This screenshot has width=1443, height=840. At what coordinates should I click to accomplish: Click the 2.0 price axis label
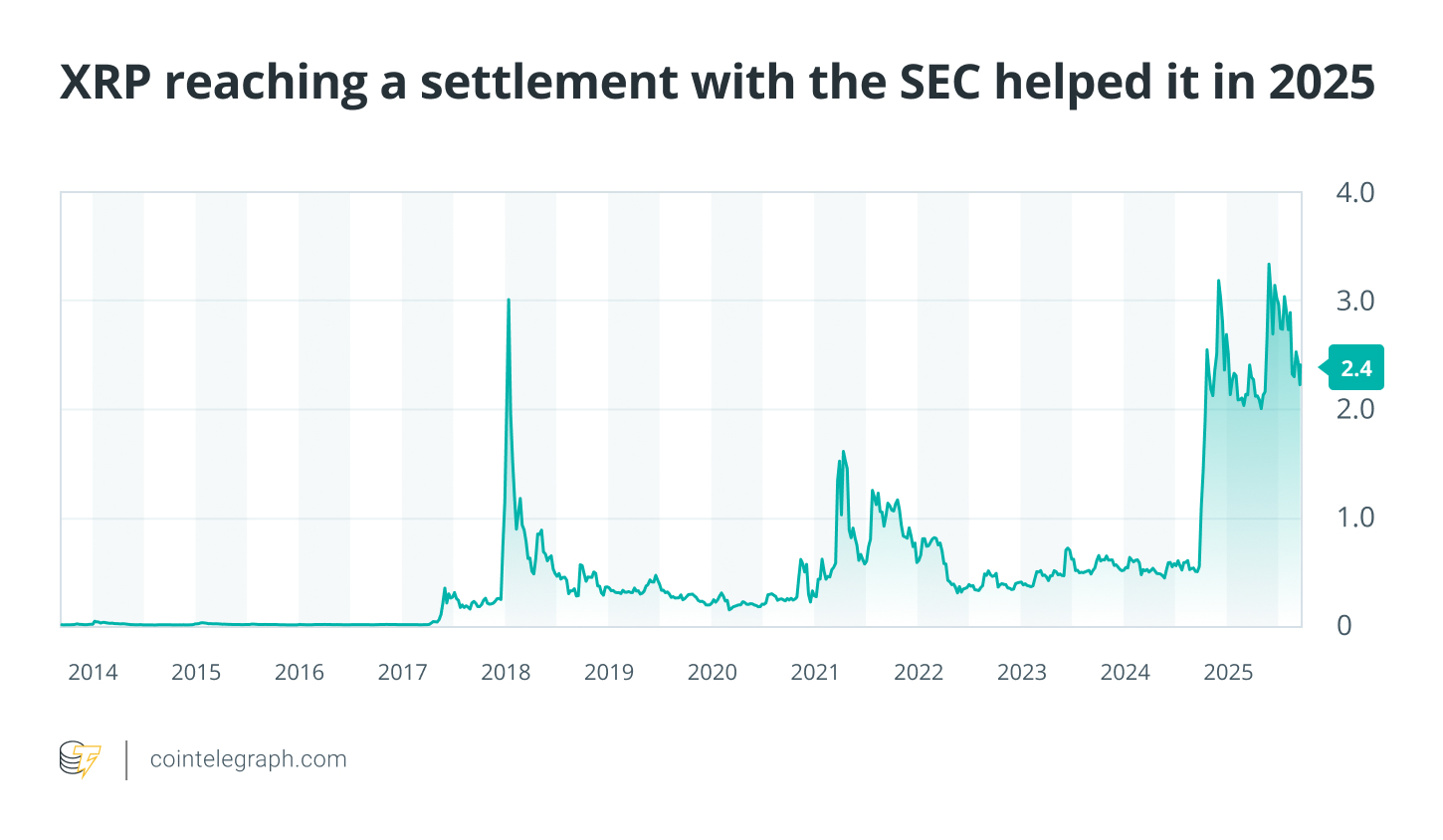click(1354, 409)
